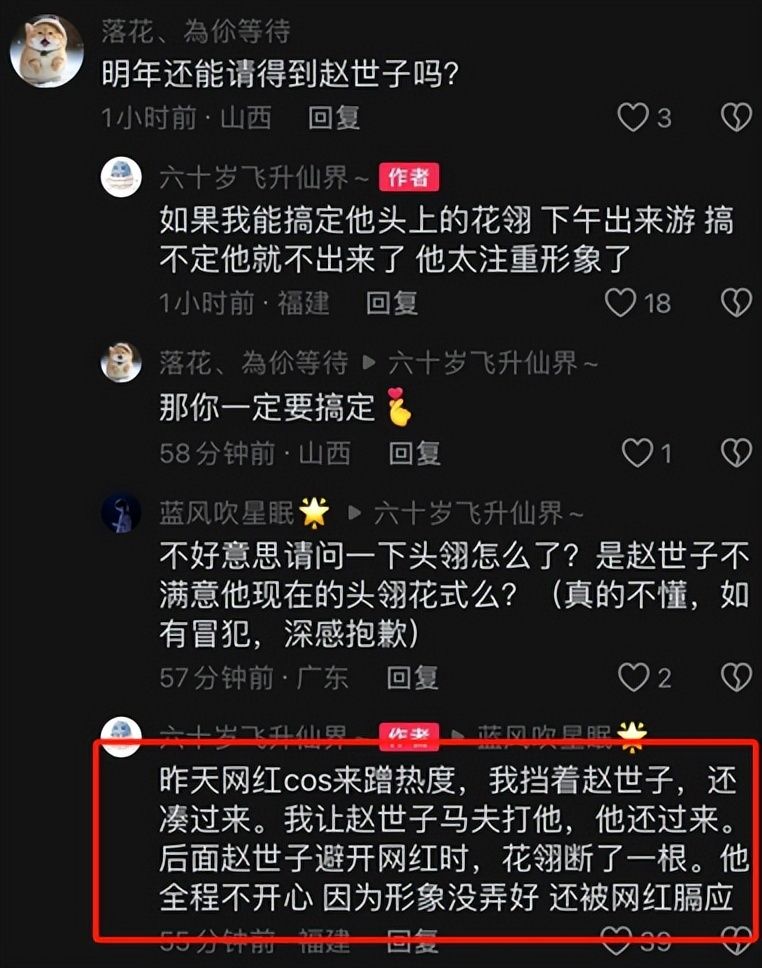This screenshot has height=968, width=762.
Task: Like 蓝风吹星眼's question about 头翎
Action: click(x=634, y=677)
